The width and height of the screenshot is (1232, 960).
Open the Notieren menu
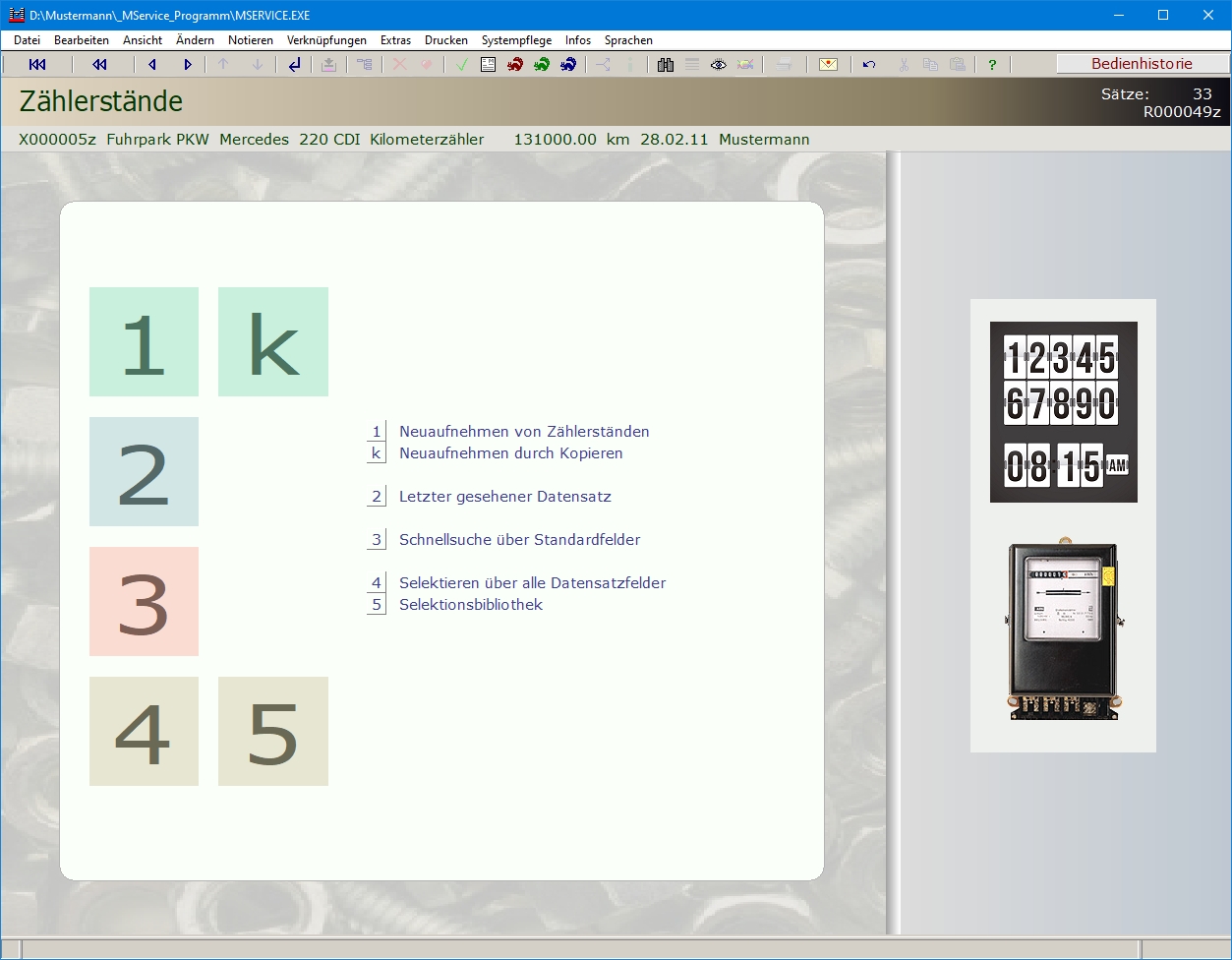[251, 40]
